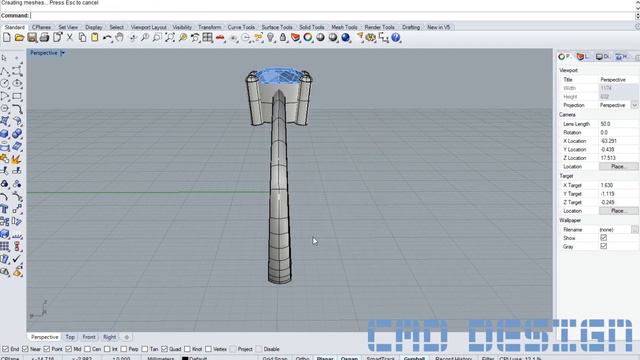Click the Target Location Place button

coord(618,211)
